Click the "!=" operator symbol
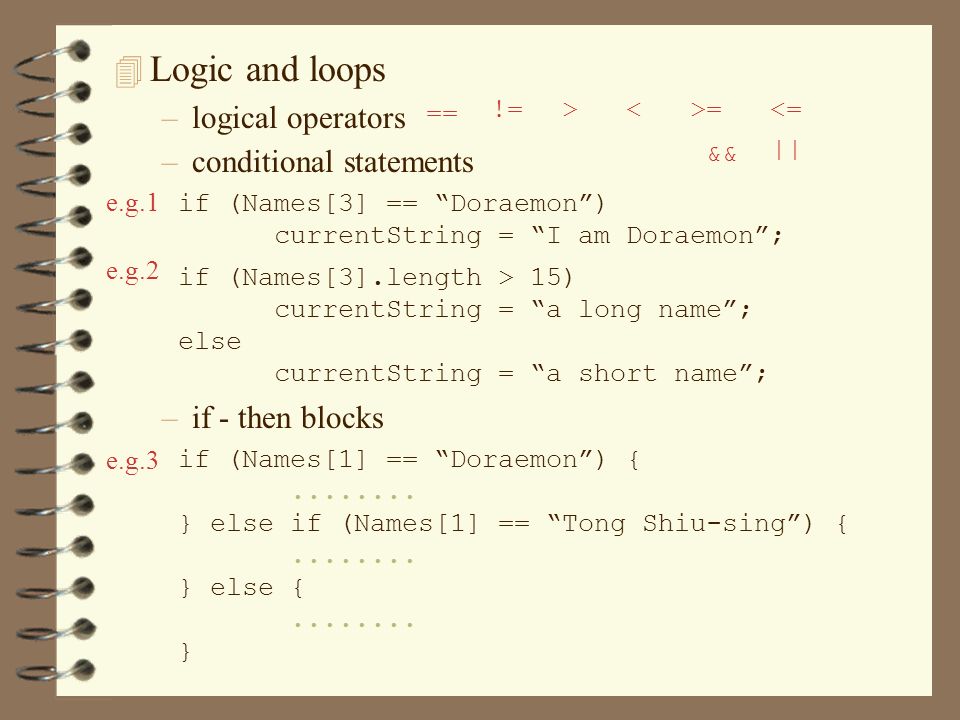This screenshot has width=960, height=720. coord(508,110)
